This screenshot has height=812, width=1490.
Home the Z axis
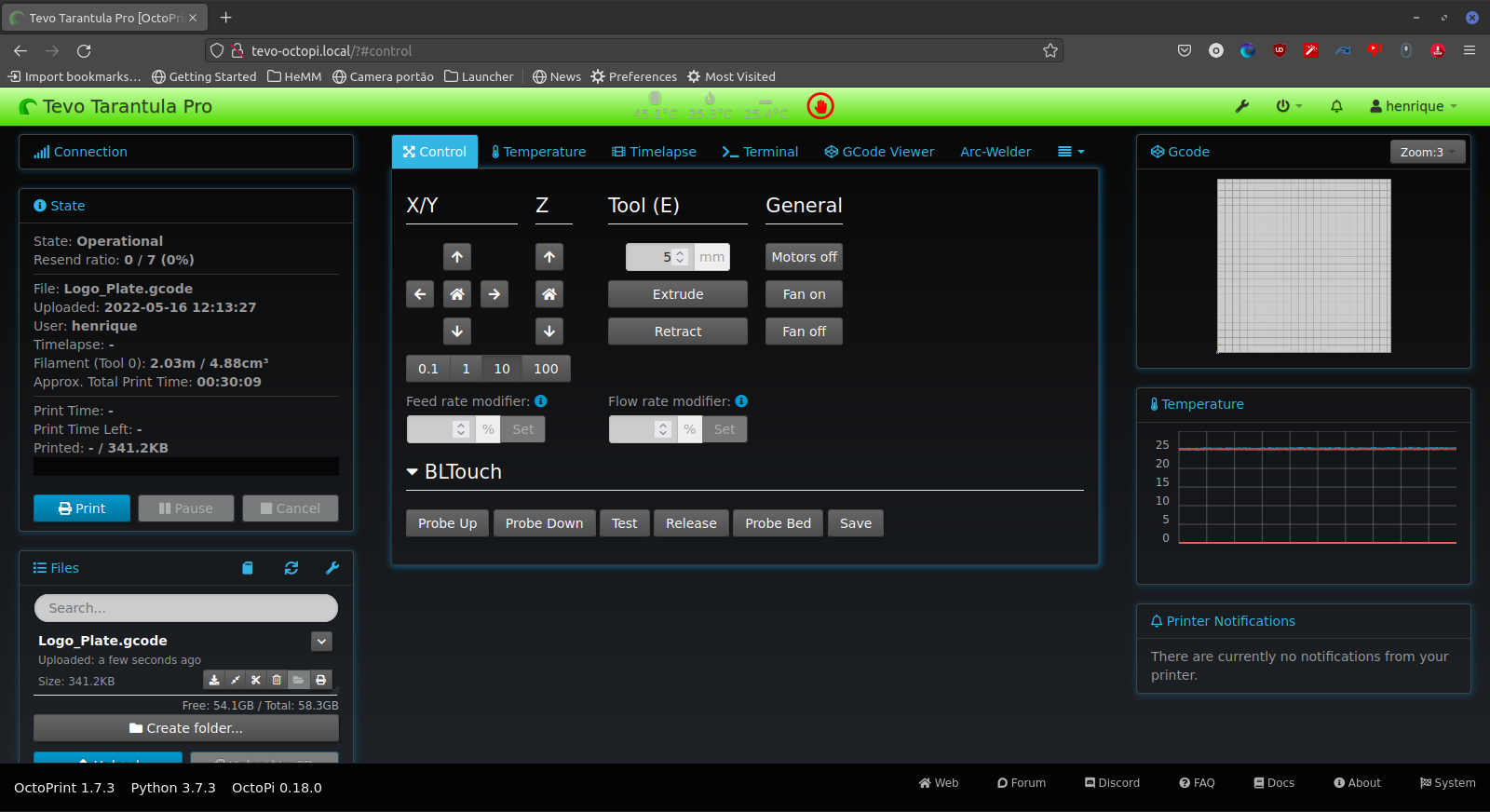[x=549, y=294]
